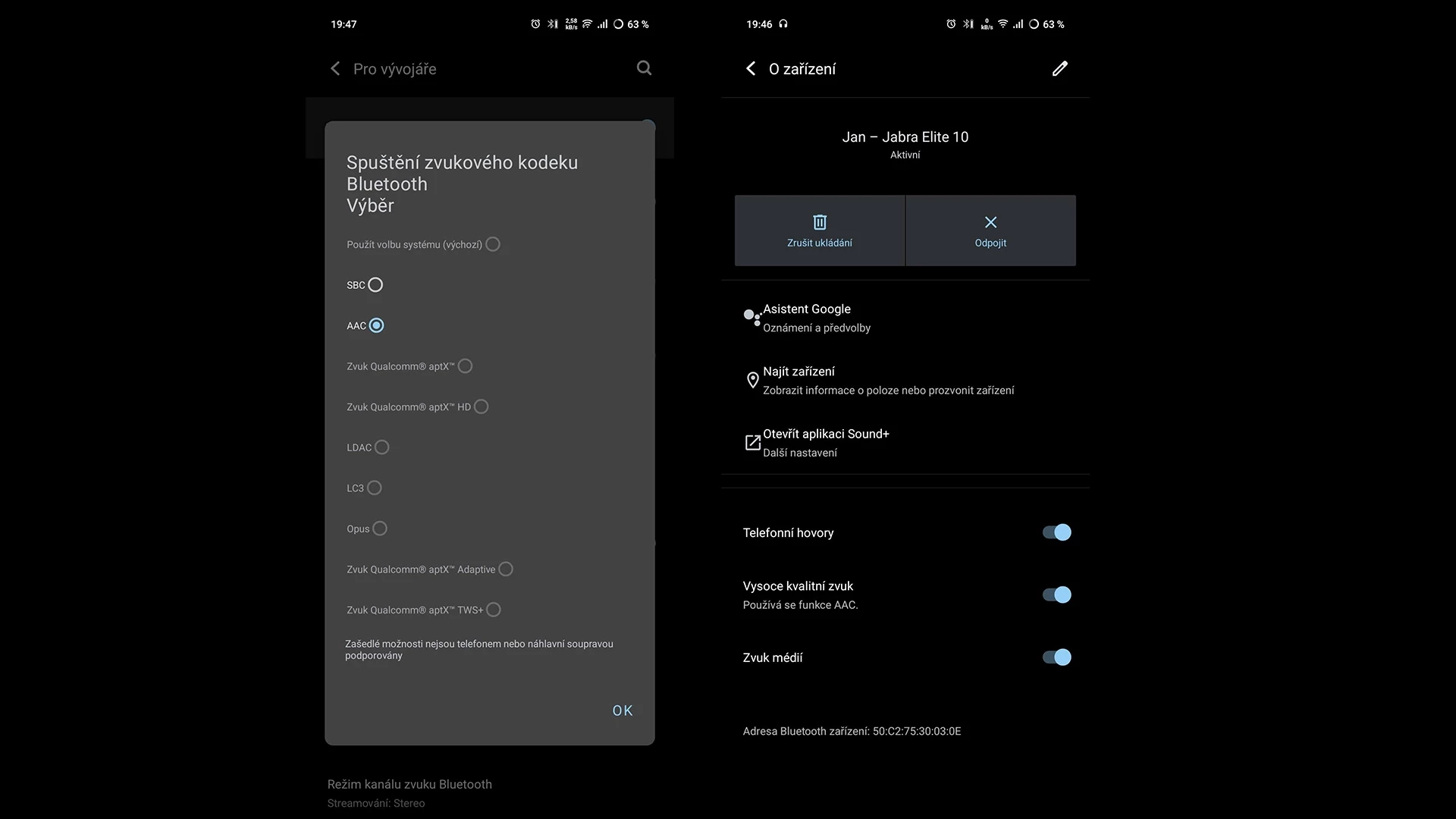The width and height of the screenshot is (1456, 819).
Task: Toggle Telefonní hovory switch
Action: coord(1056,532)
